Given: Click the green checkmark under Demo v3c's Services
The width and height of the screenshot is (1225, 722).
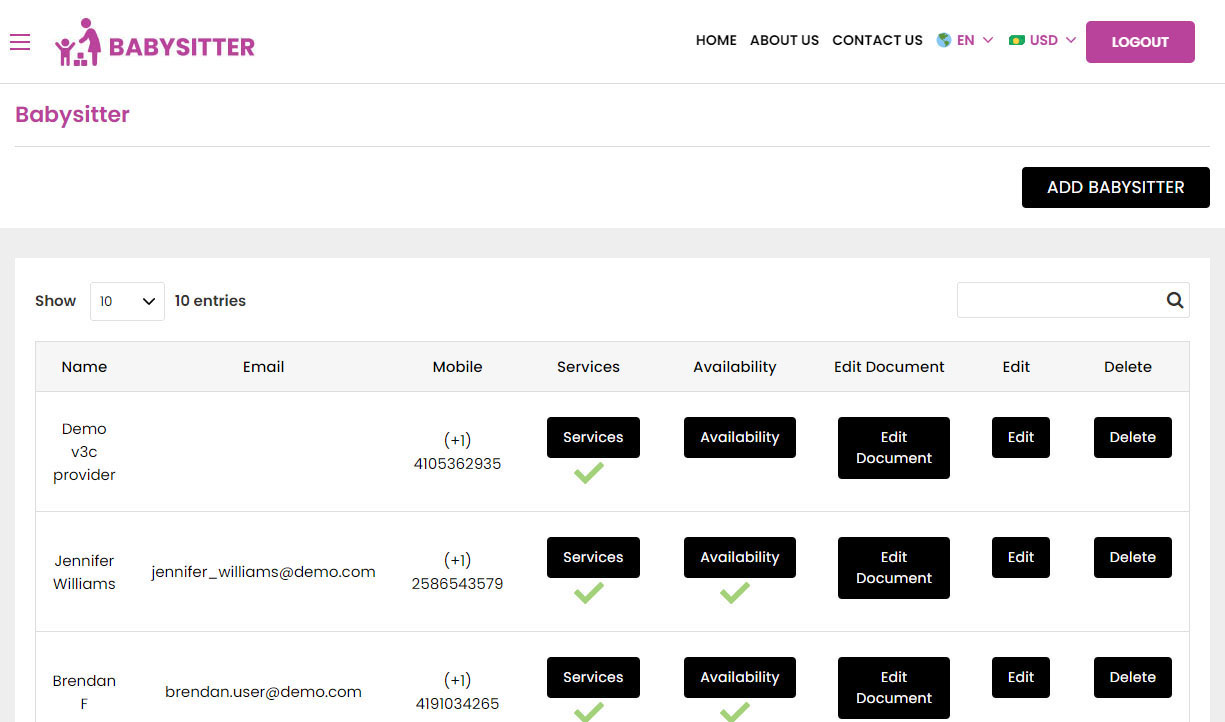Looking at the screenshot, I should tap(590, 474).
